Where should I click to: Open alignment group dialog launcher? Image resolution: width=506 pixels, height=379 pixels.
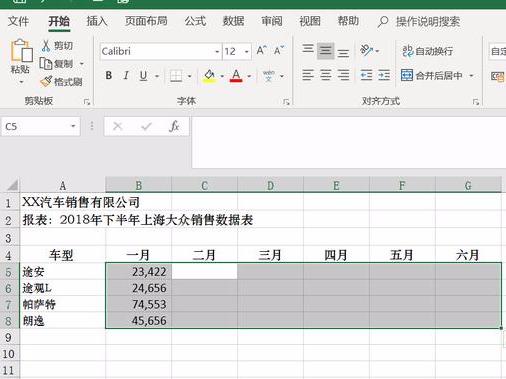click(x=476, y=102)
